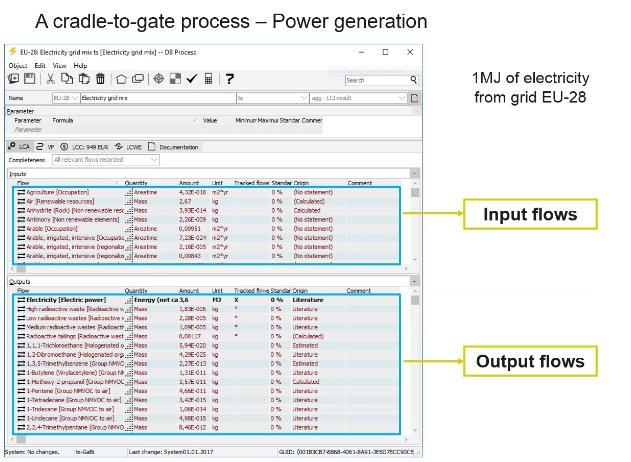Click the flow icon beside Radioactive tailings
The height and width of the screenshot is (462, 631).
tap(21, 336)
